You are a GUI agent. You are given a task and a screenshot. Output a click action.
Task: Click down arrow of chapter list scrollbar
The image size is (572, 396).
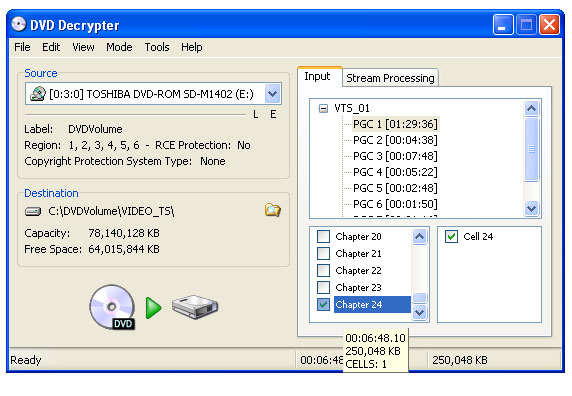click(x=420, y=312)
